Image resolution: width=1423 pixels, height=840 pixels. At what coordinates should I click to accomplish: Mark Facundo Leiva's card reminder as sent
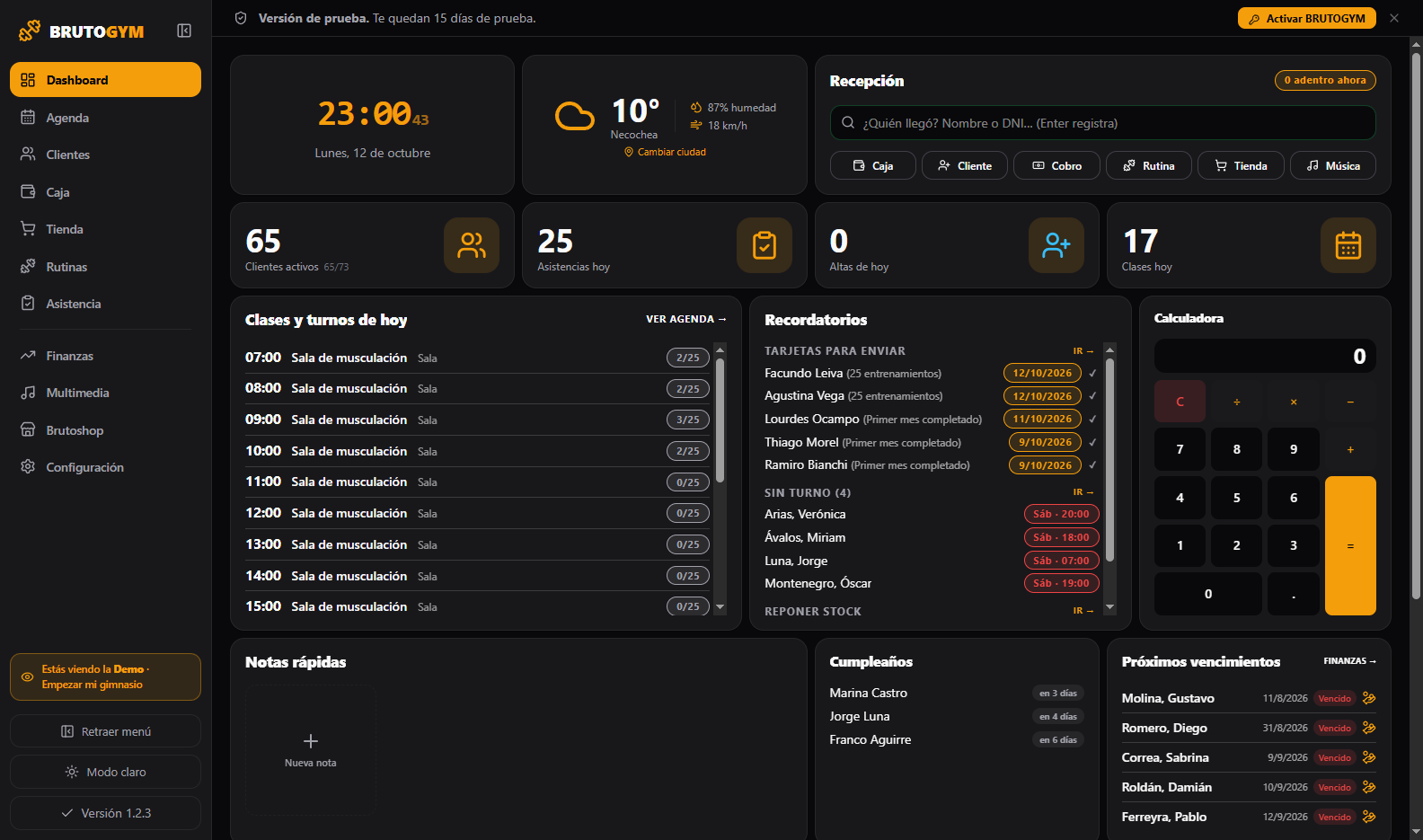tap(1092, 373)
